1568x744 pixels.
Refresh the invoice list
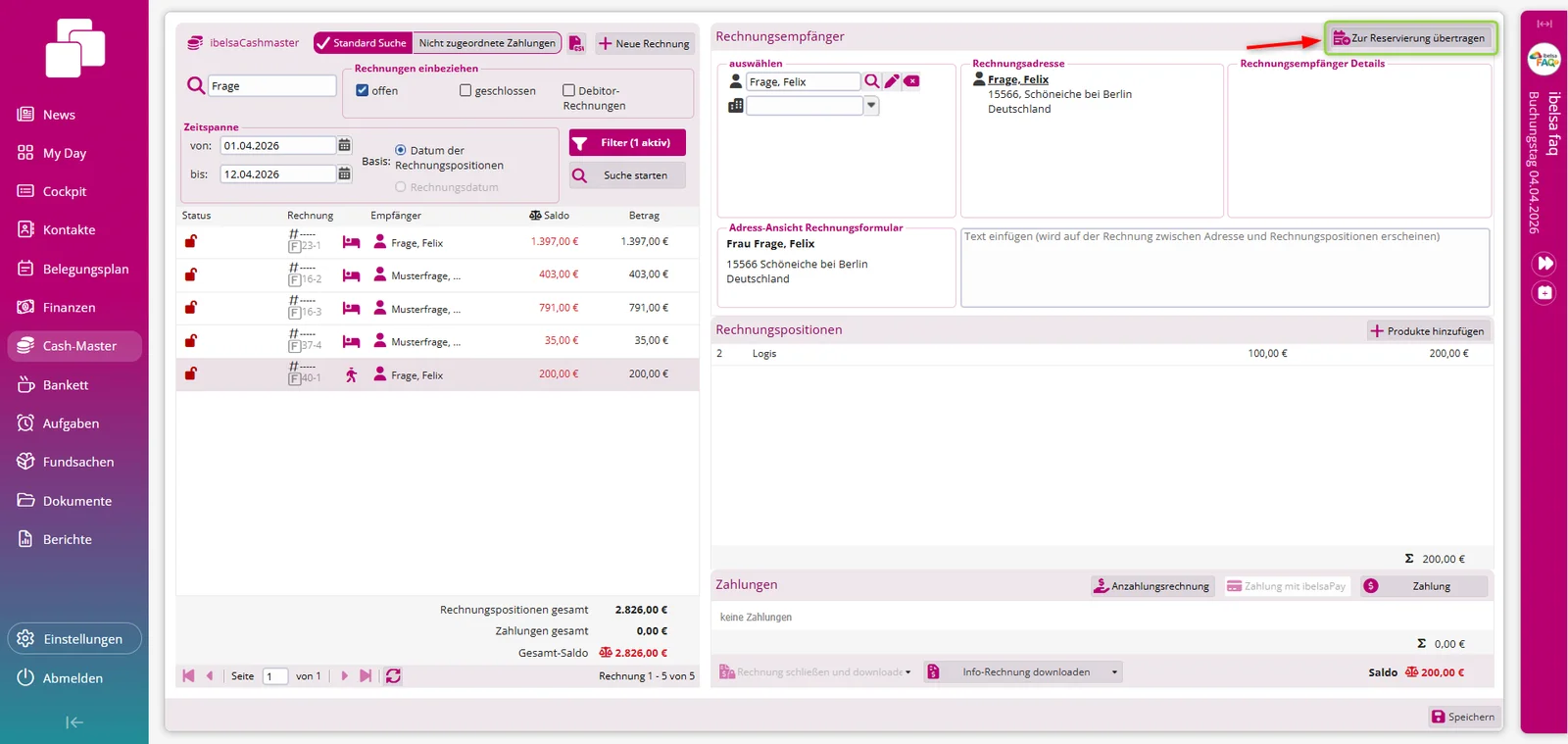(393, 675)
